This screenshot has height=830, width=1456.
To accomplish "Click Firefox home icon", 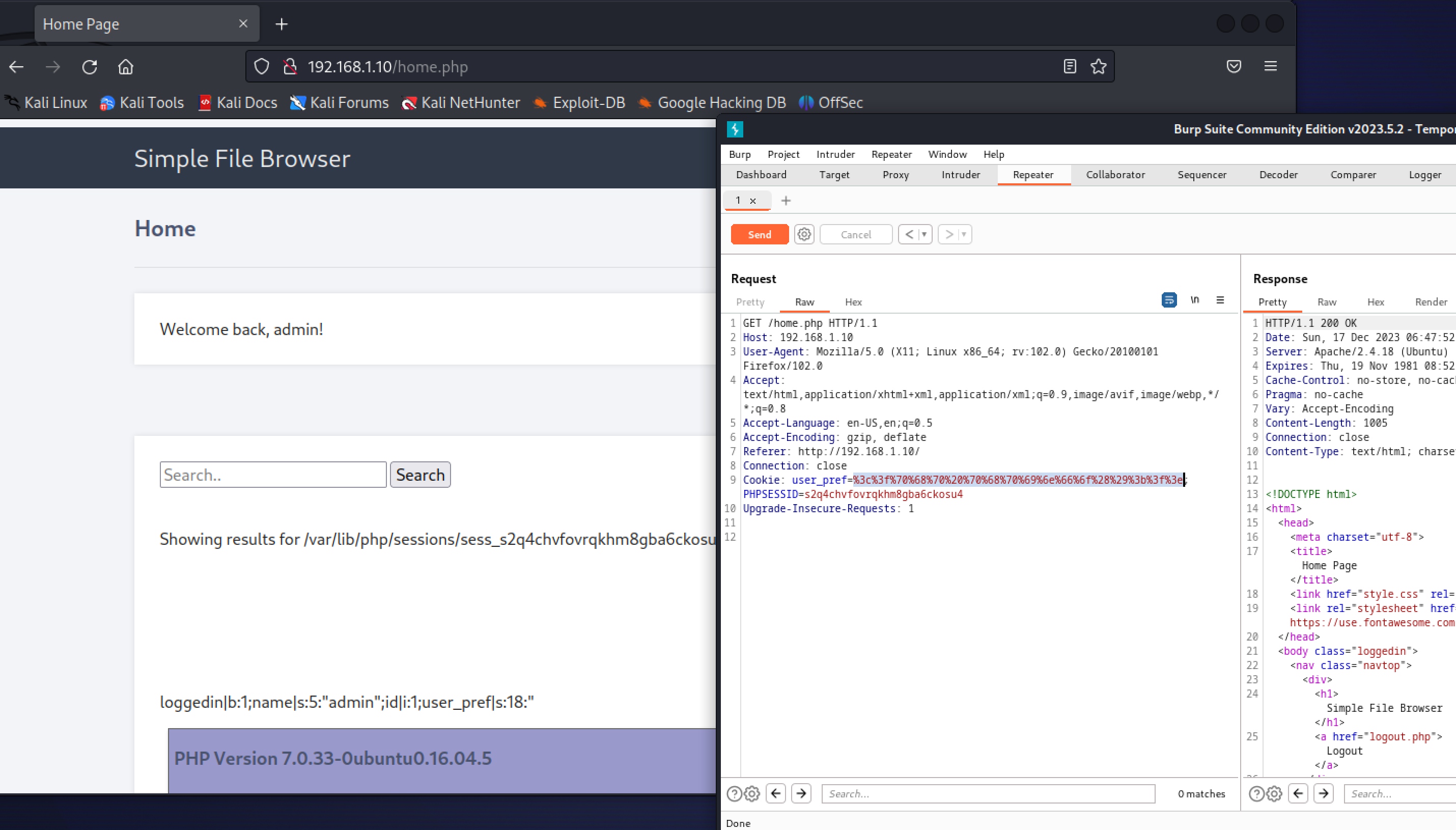I will [x=125, y=67].
